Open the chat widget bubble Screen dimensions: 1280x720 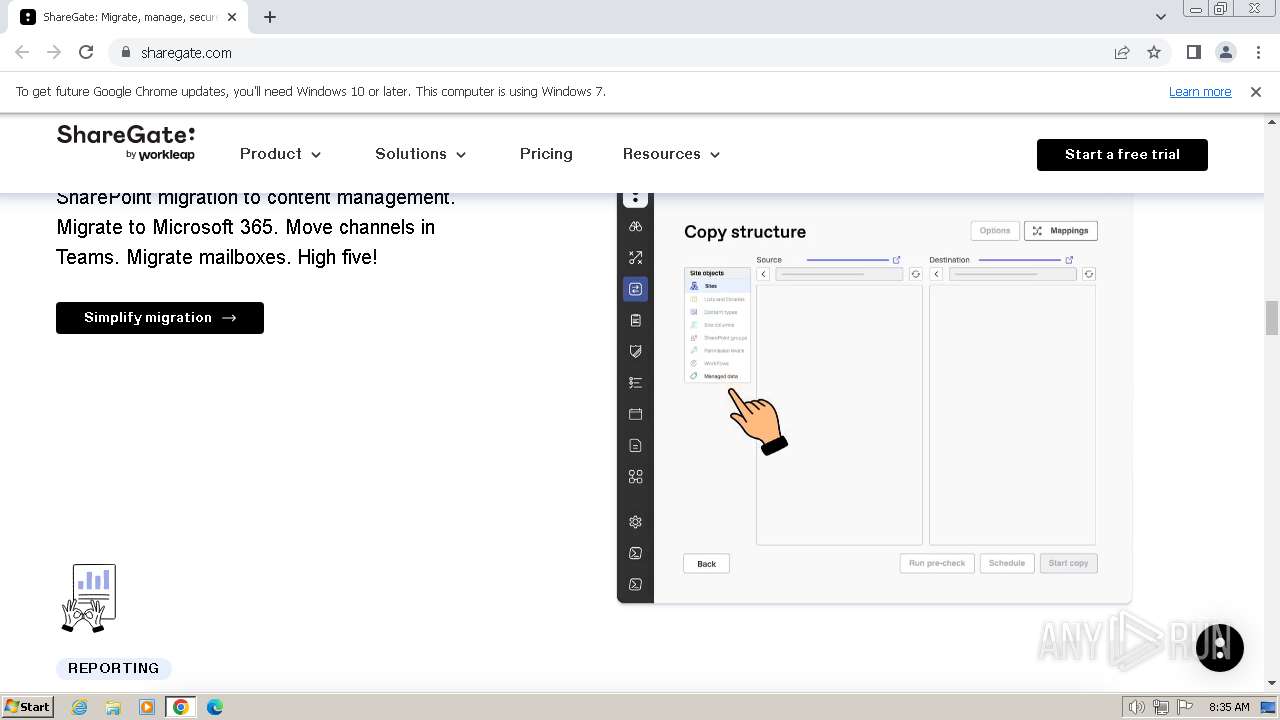point(1220,647)
